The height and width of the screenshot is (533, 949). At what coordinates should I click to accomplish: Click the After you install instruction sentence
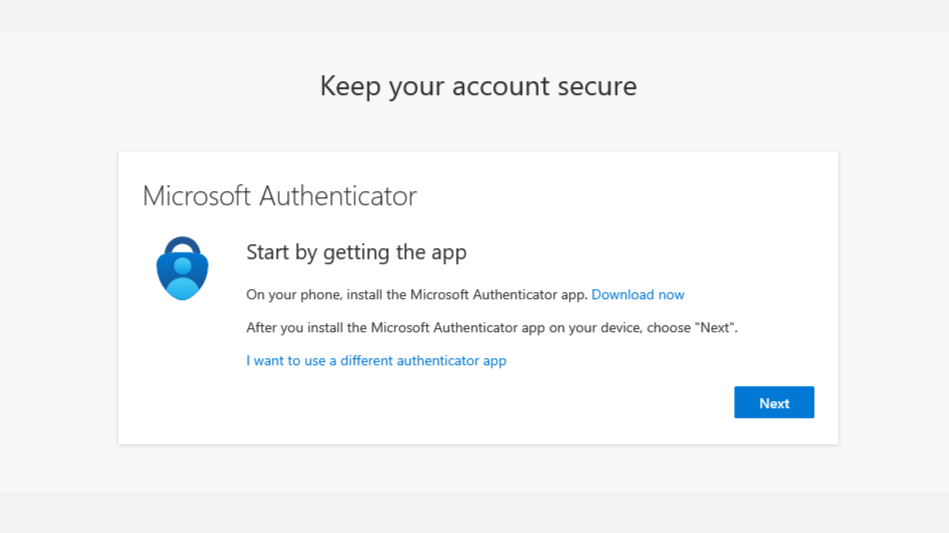coord(492,328)
